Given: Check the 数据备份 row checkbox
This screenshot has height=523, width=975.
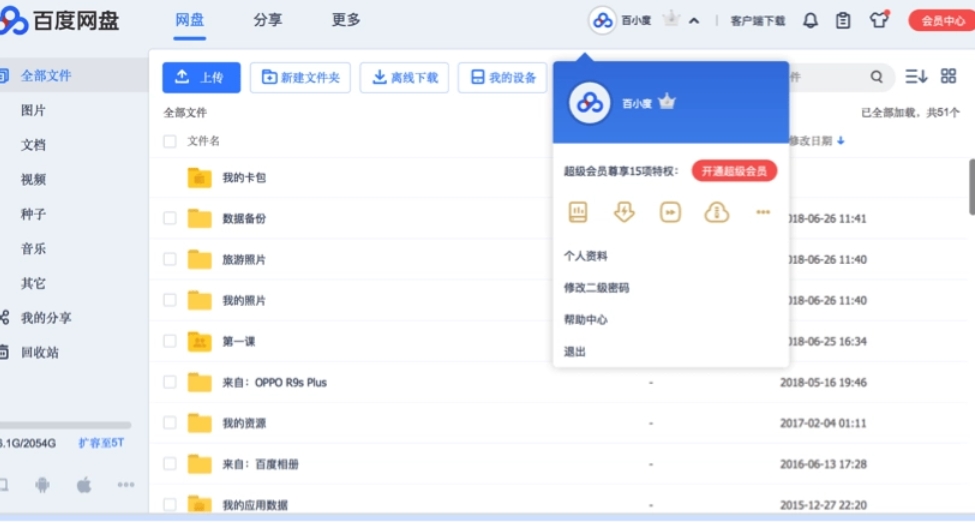Looking at the screenshot, I should [170, 218].
